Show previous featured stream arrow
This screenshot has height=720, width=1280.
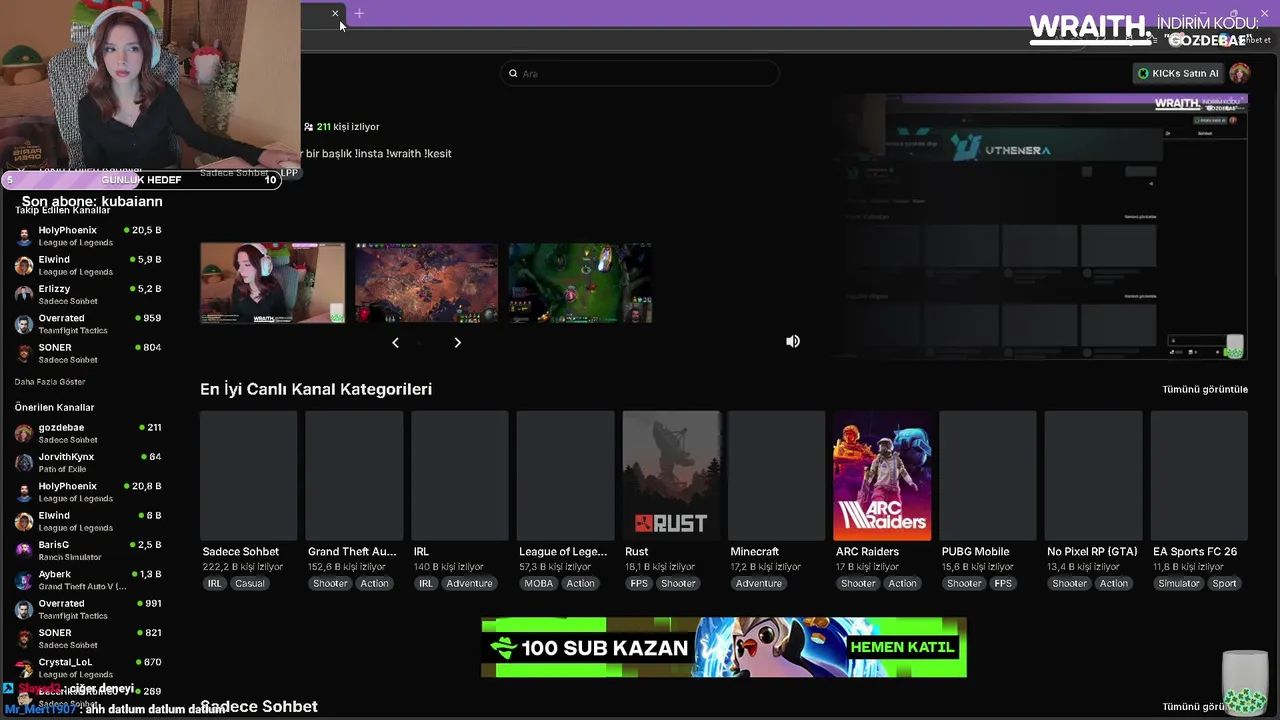pyautogui.click(x=395, y=342)
